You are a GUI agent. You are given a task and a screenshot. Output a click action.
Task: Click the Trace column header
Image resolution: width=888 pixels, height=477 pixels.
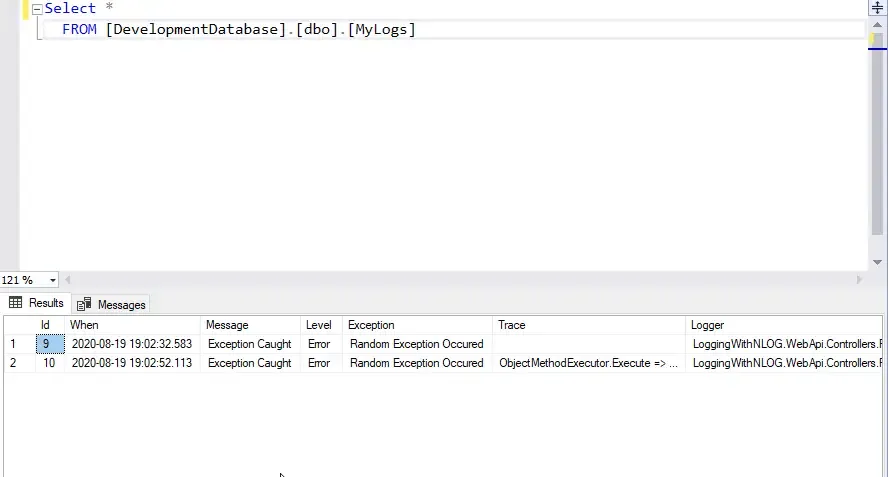pos(589,325)
